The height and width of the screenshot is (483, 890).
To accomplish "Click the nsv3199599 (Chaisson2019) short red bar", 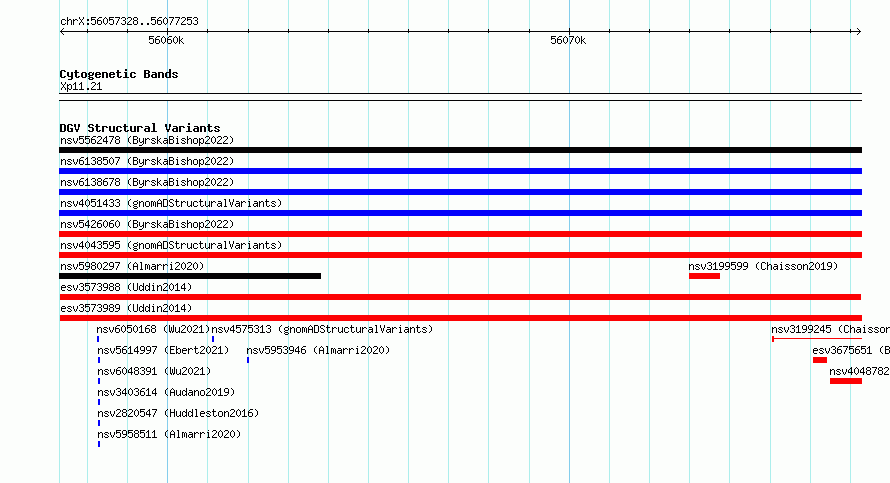I will click(x=704, y=276).
